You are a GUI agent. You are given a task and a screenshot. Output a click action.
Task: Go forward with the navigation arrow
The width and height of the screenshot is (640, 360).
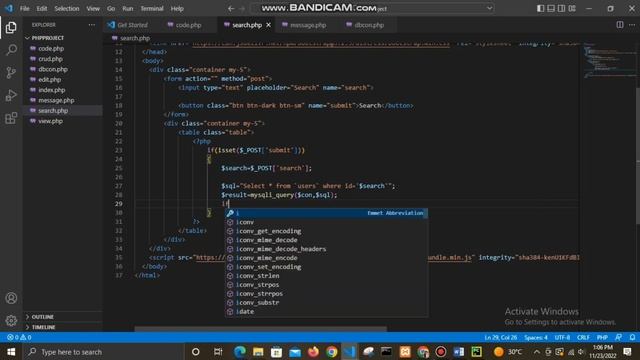tap(242, 8)
